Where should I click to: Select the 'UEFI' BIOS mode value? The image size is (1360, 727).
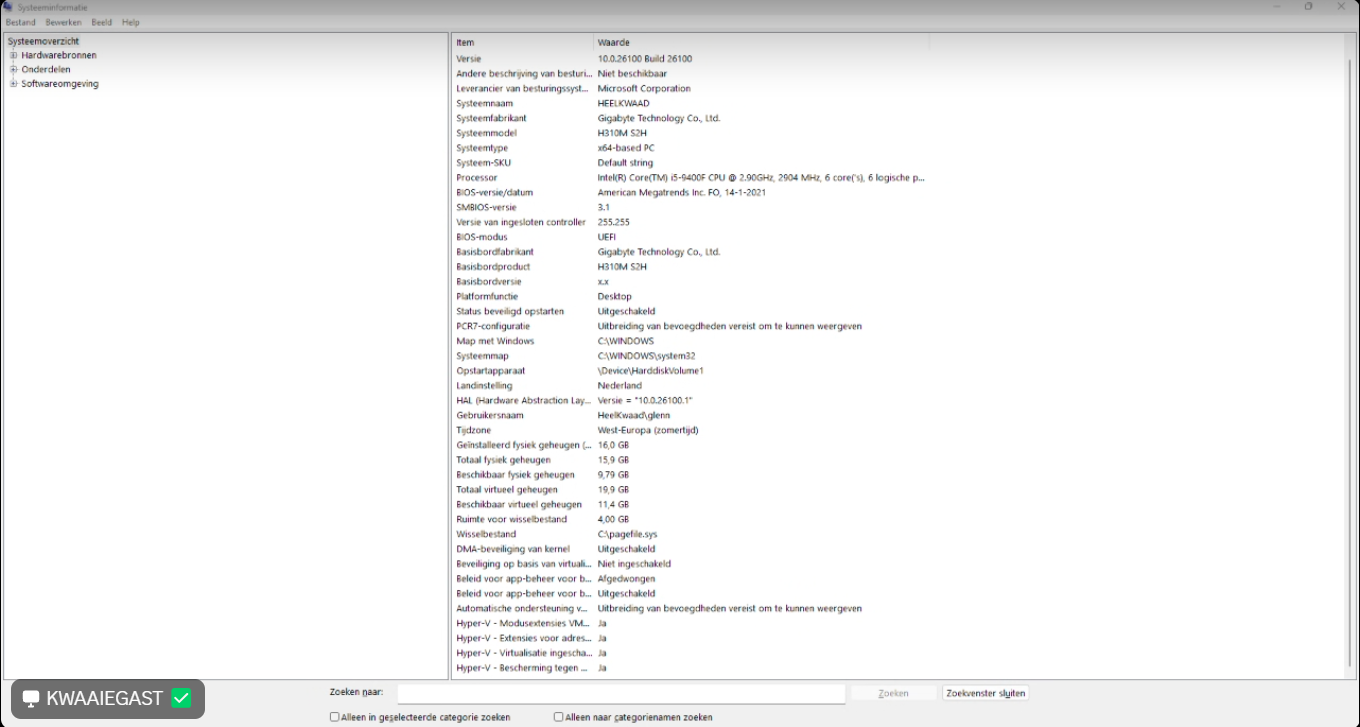click(x=607, y=237)
